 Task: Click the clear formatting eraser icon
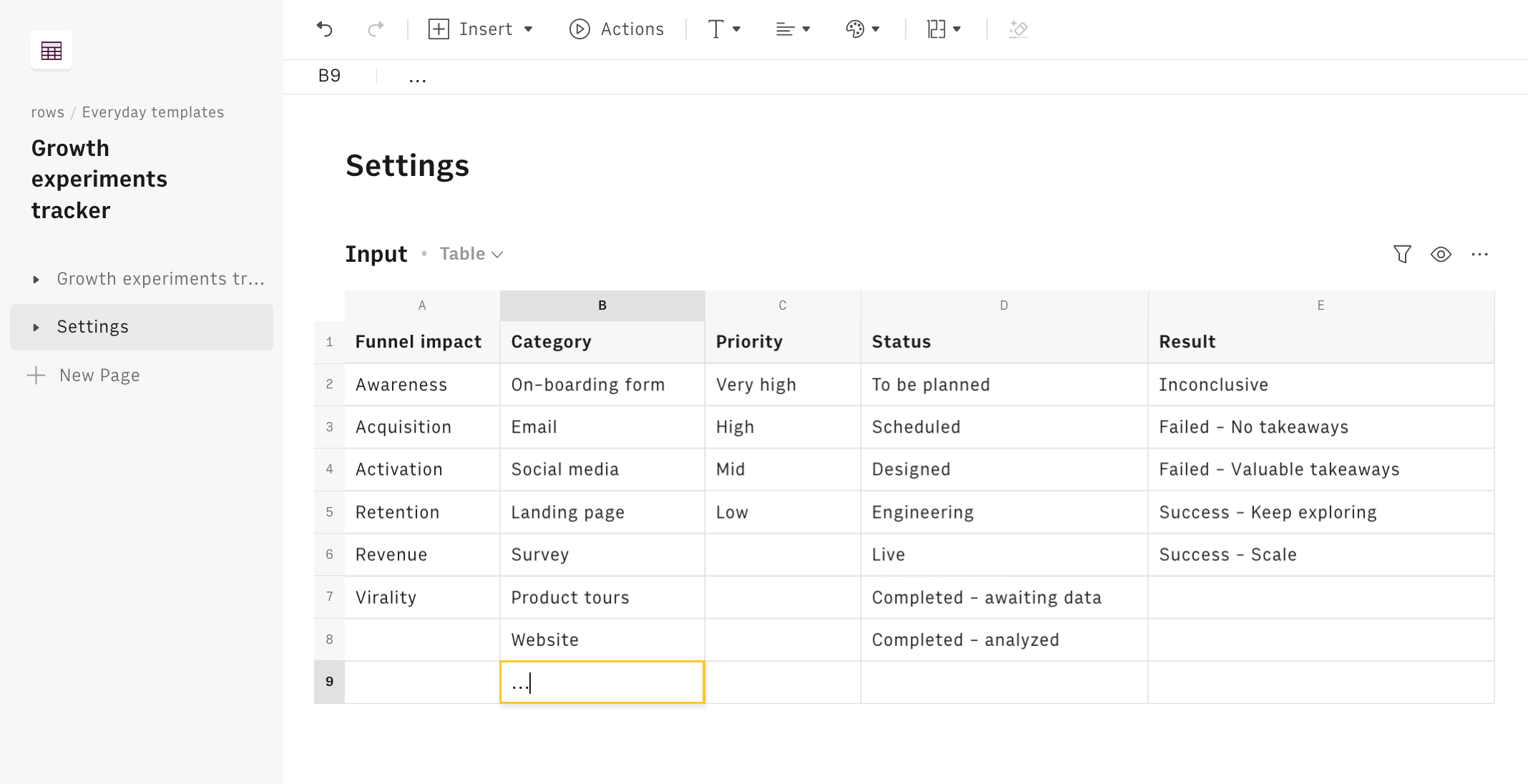click(1018, 29)
